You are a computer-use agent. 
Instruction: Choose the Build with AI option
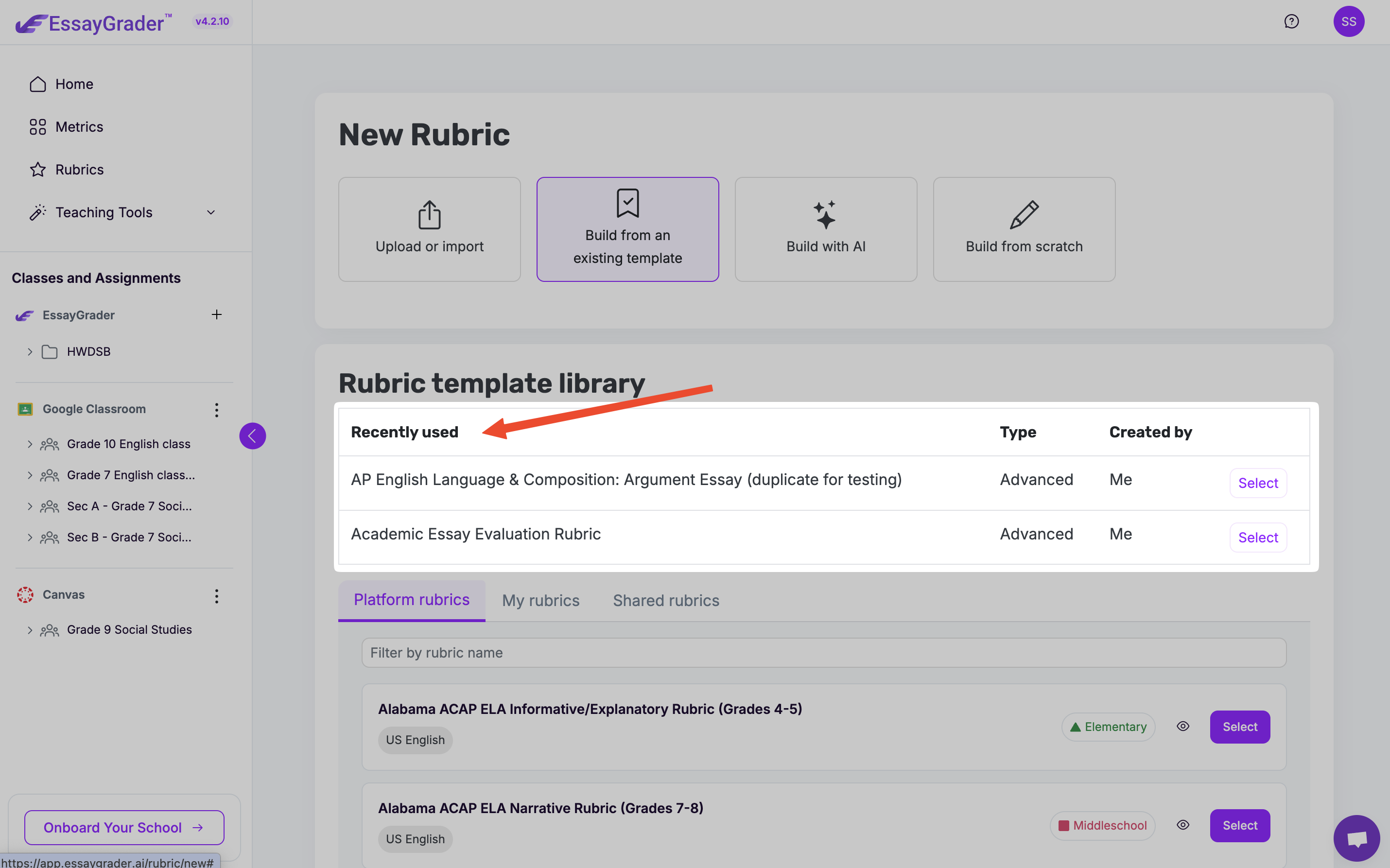(825, 229)
